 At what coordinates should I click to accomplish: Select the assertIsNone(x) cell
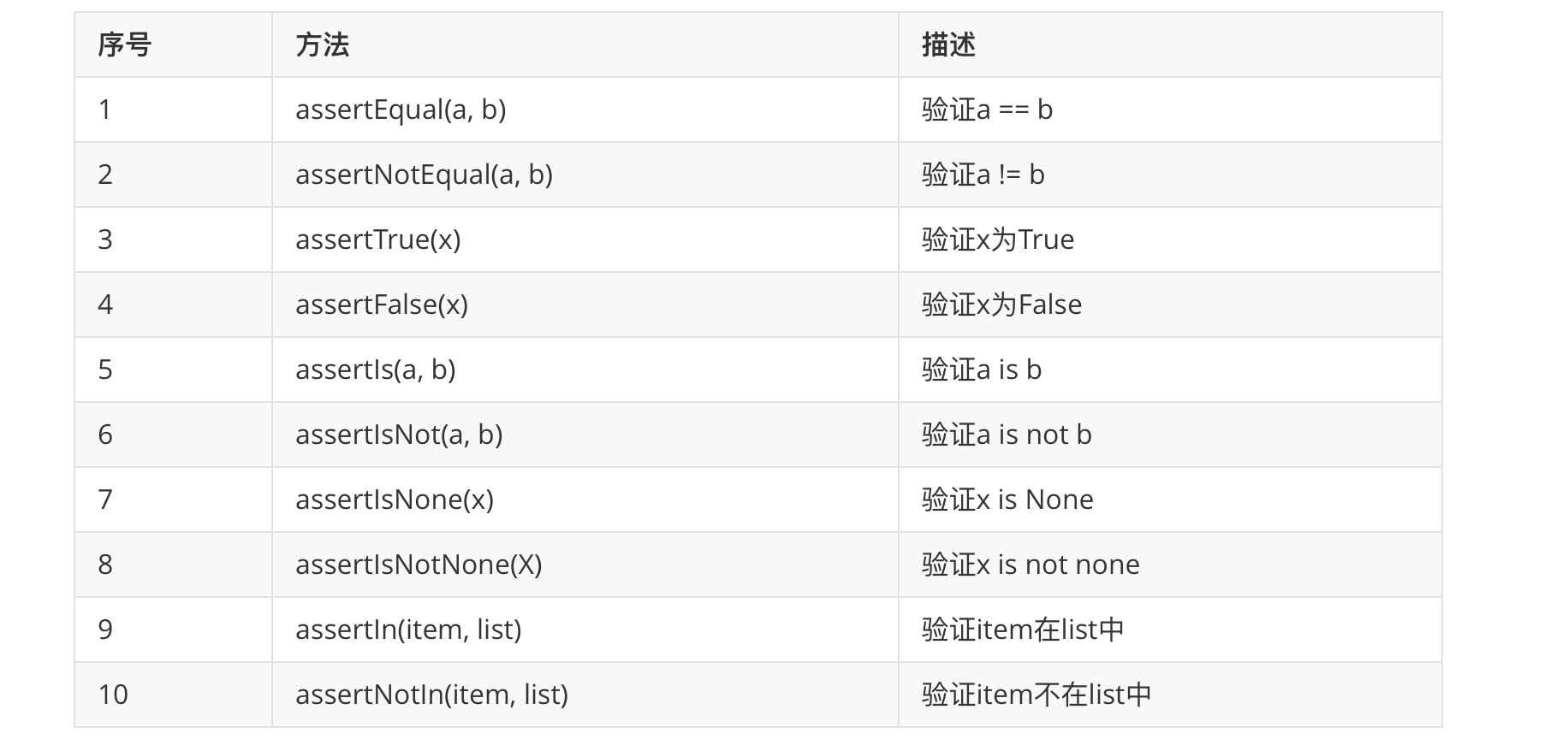point(395,500)
